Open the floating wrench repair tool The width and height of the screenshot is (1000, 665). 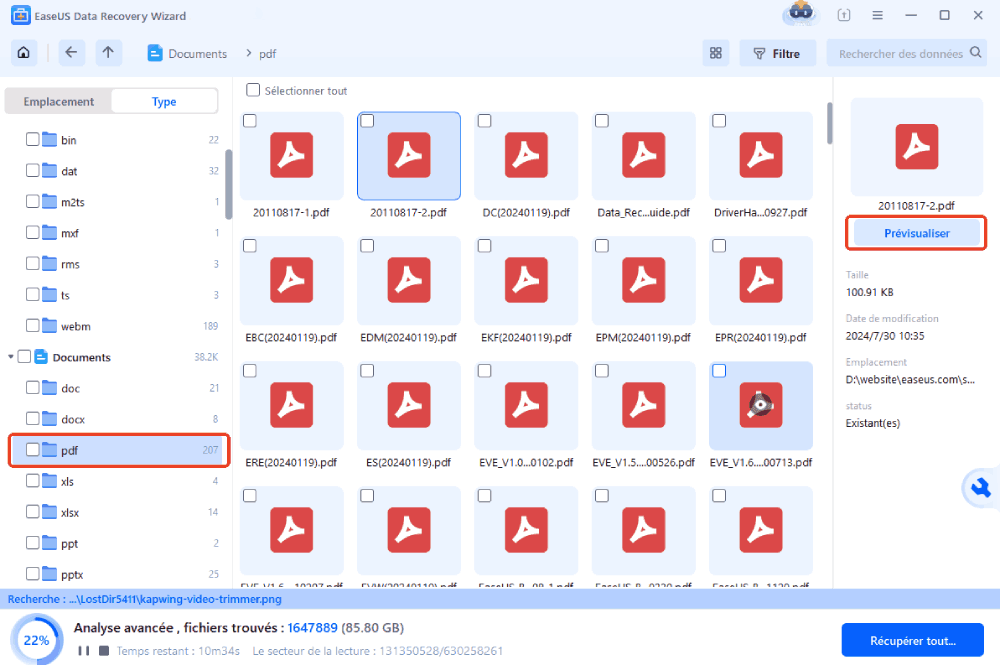[x=980, y=488]
